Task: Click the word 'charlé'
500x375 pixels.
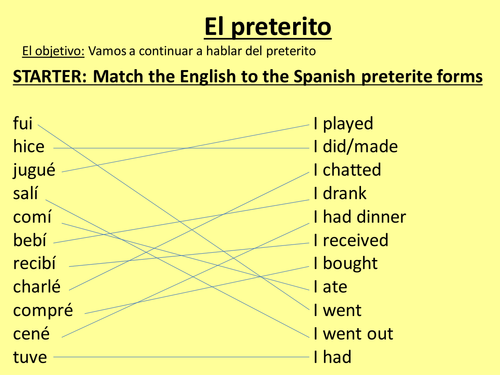Action: pos(37,287)
